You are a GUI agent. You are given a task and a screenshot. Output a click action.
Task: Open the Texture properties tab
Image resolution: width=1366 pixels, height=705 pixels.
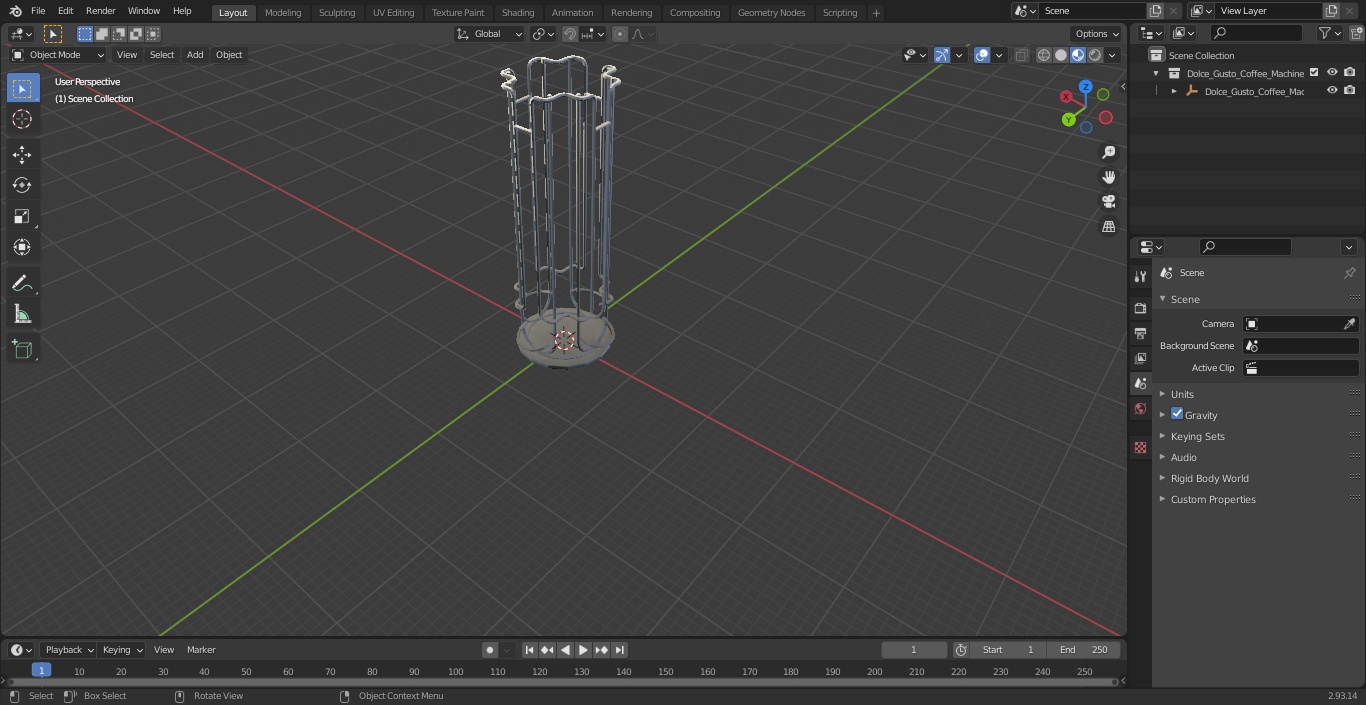click(x=1140, y=448)
